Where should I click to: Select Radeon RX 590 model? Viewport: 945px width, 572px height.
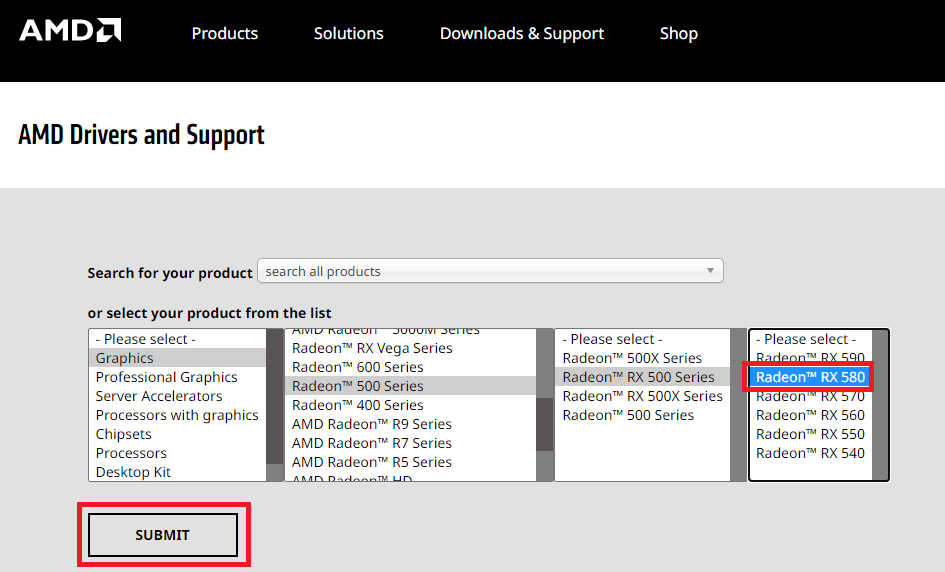pyautogui.click(x=811, y=357)
